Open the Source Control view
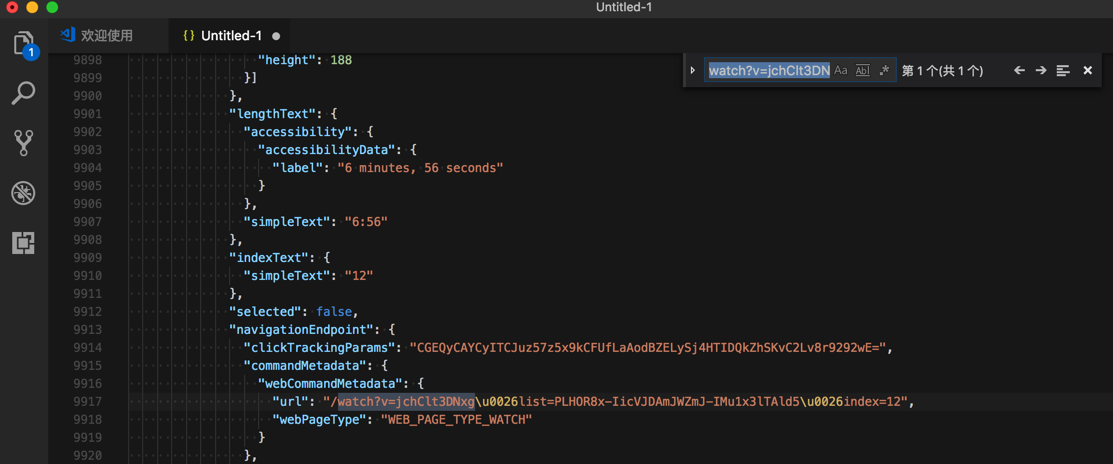Viewport: 1113px width, 464px height. pyautogui.click(x=24, y=143)
